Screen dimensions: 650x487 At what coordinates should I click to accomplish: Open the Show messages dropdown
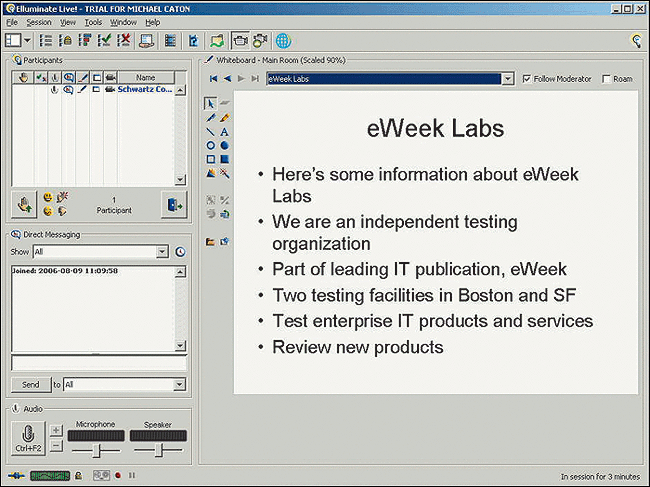point(162,252)
